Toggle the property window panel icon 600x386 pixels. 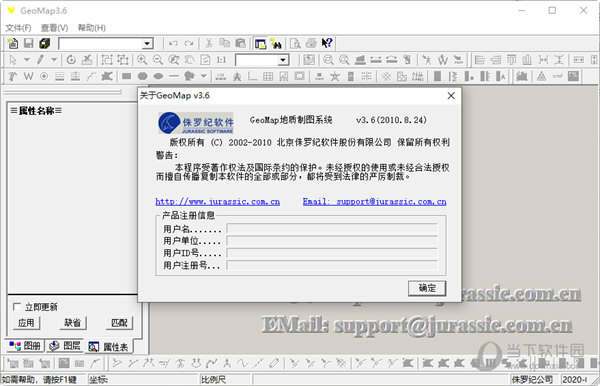(x=261, y=44)
